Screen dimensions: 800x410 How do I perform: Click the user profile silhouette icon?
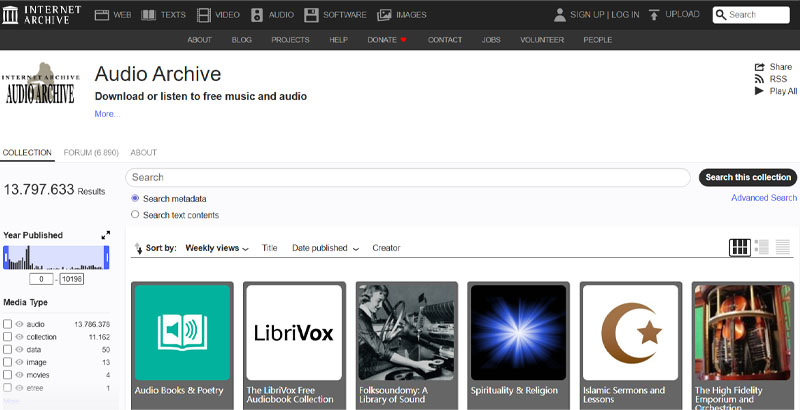tap(560, 15)
